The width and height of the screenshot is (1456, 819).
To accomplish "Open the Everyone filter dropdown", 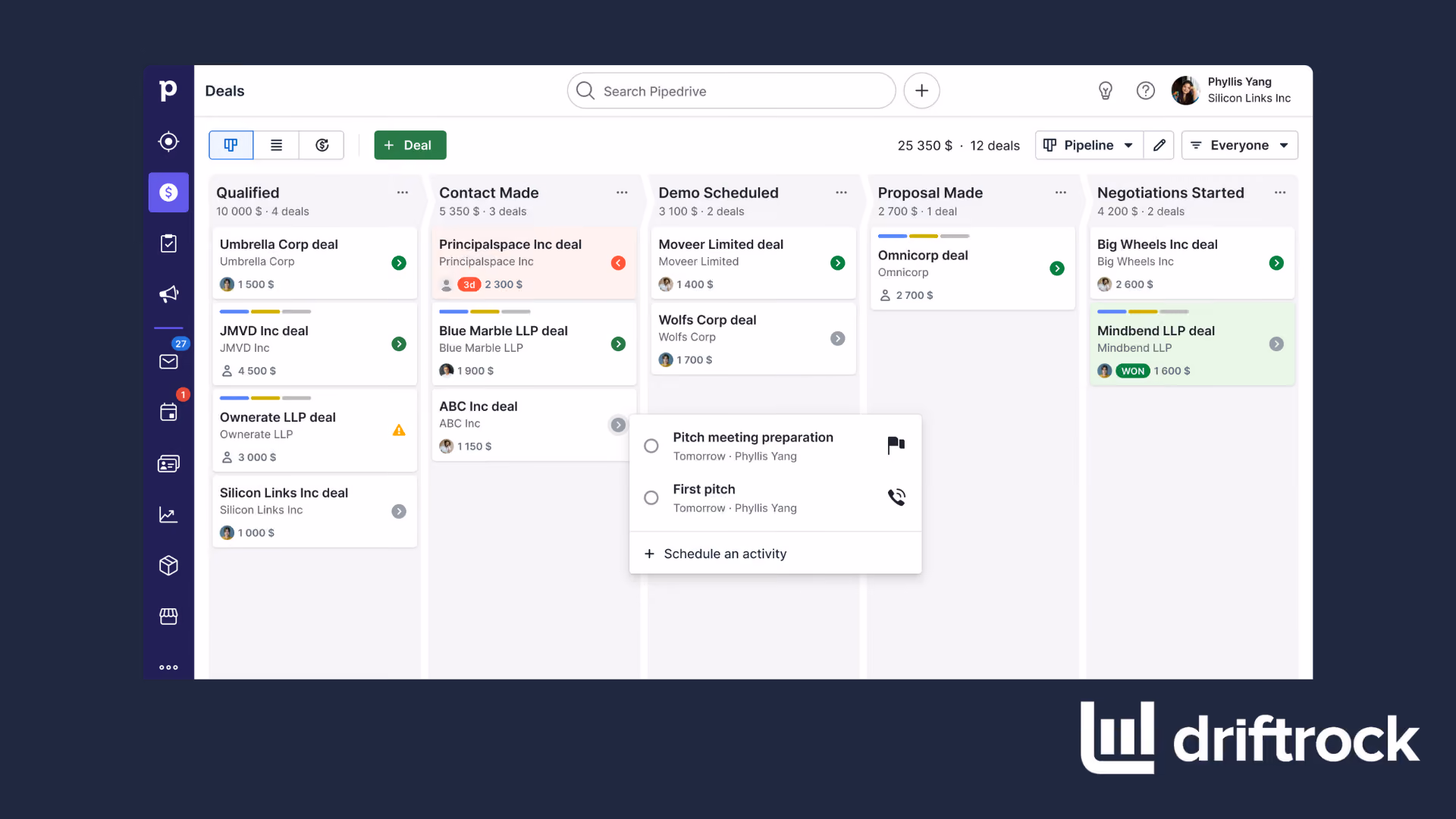I will coord(1239,145).
